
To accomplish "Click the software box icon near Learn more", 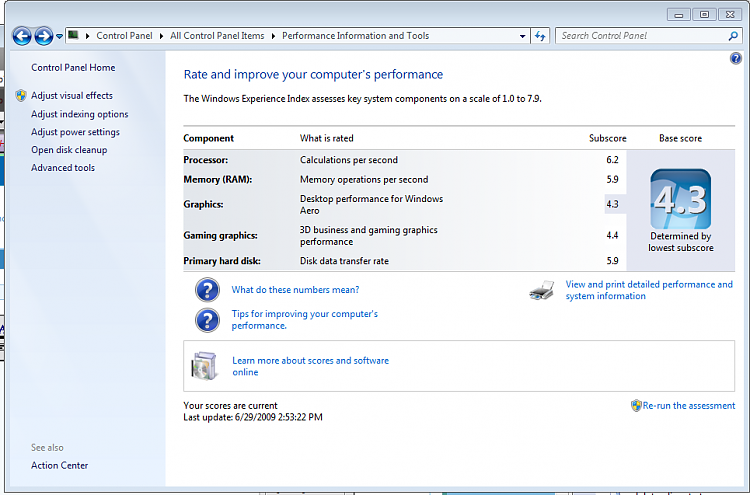I will [204, 366].
